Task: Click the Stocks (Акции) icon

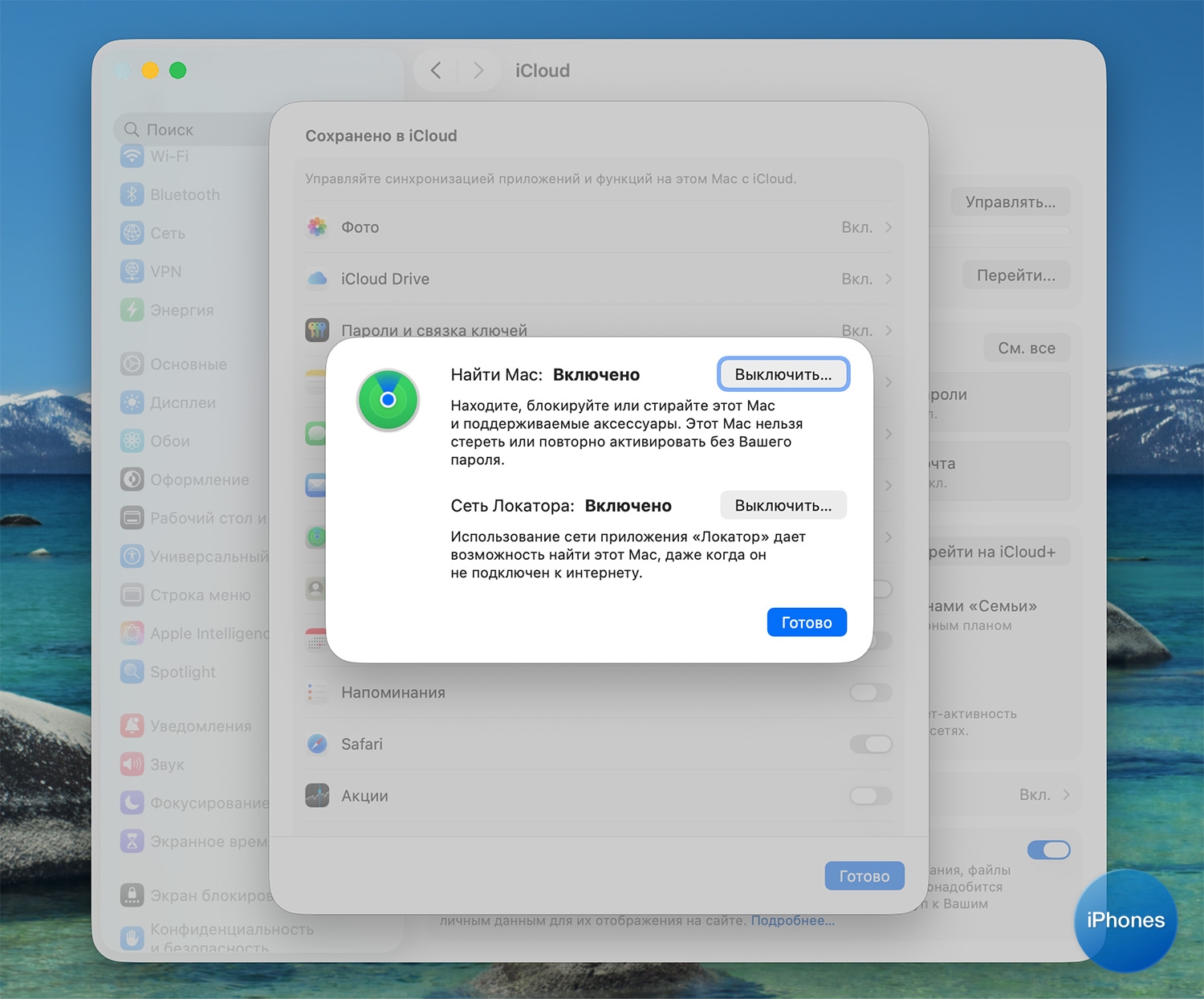Action: point(318,796)
